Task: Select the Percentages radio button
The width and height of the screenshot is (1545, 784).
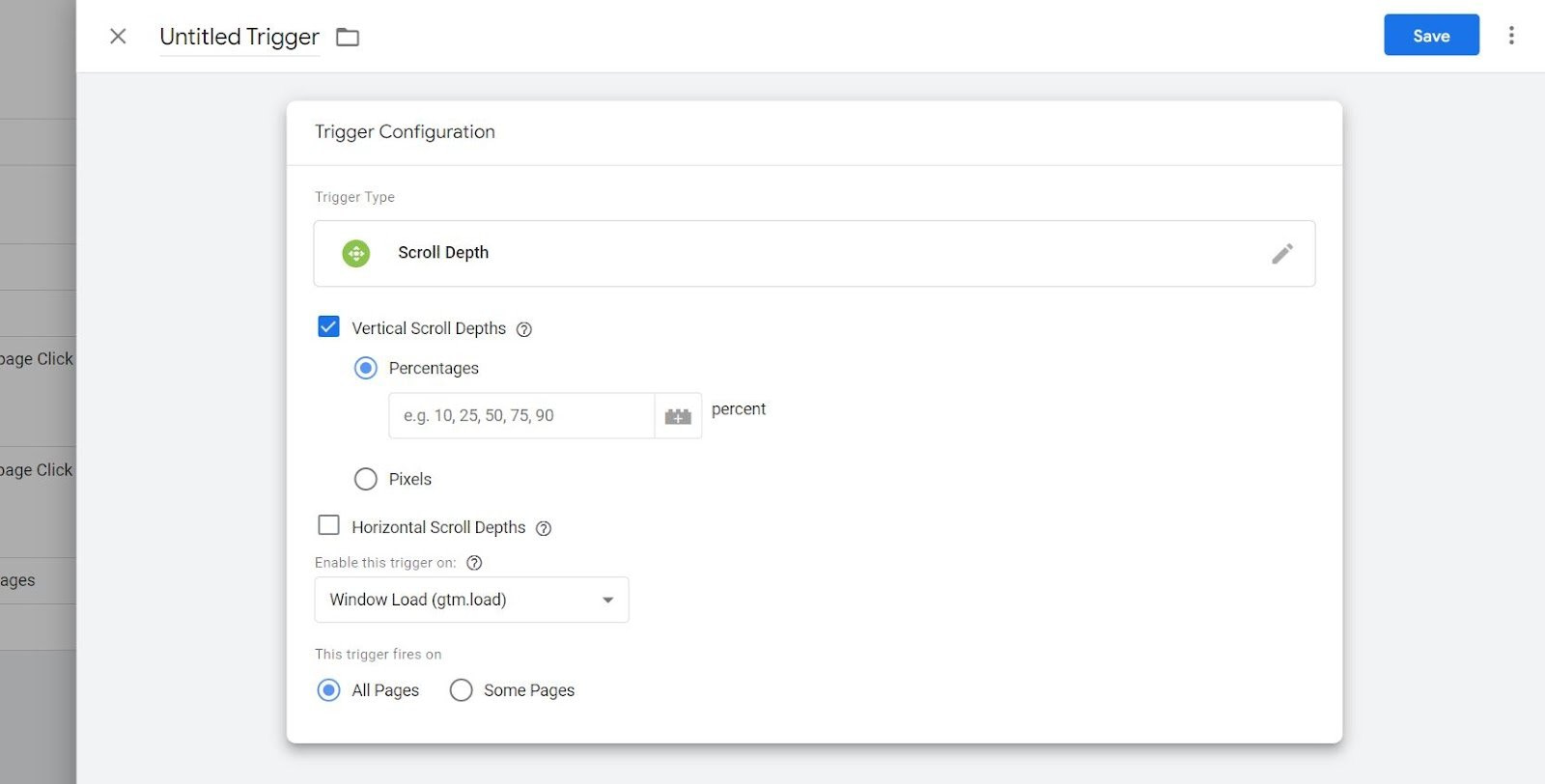Action: pos(366,368)
